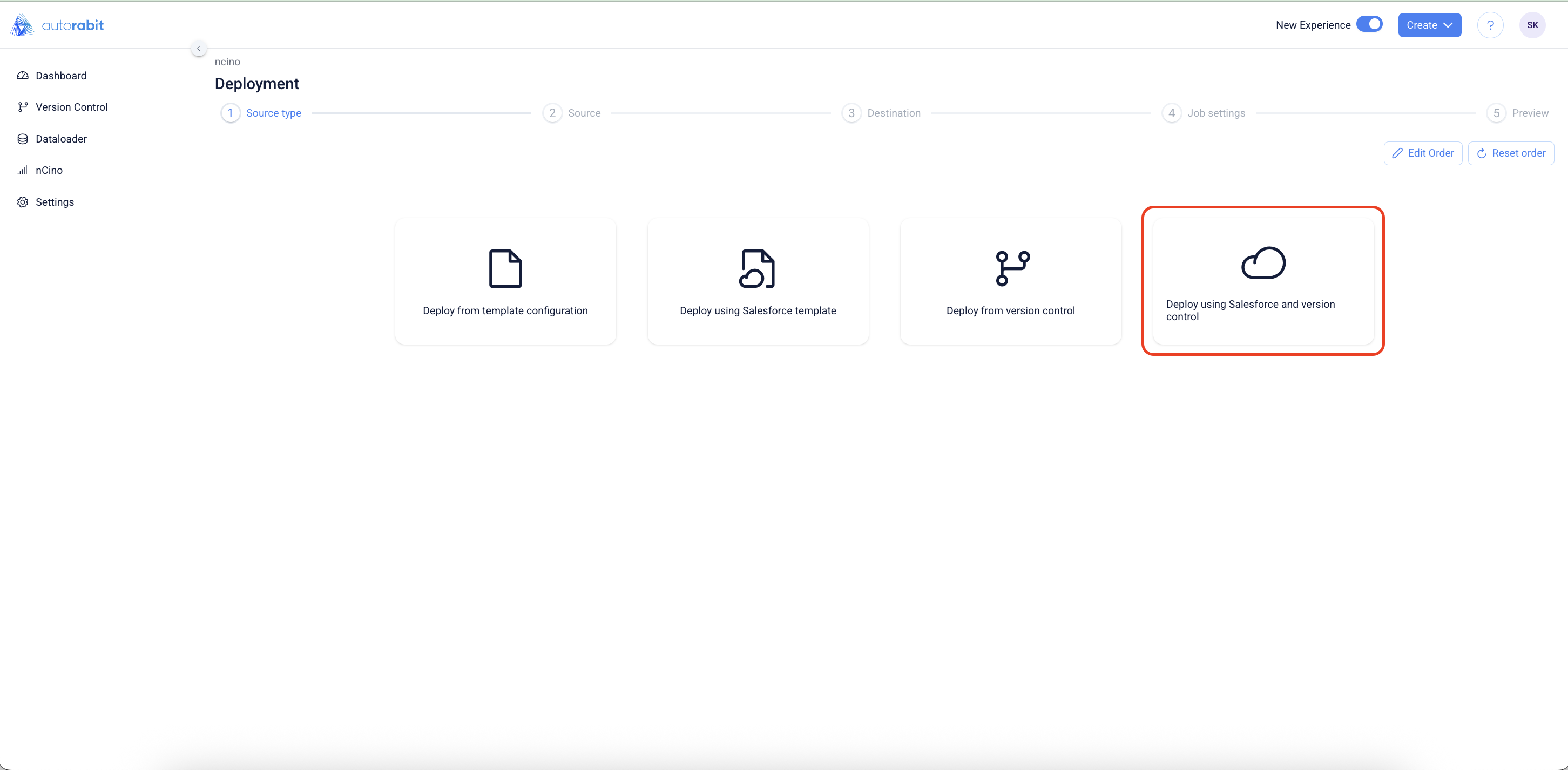Click the Dataloader database icon
Viewport: 1568px width, 770px height.
tap(23, 139)
